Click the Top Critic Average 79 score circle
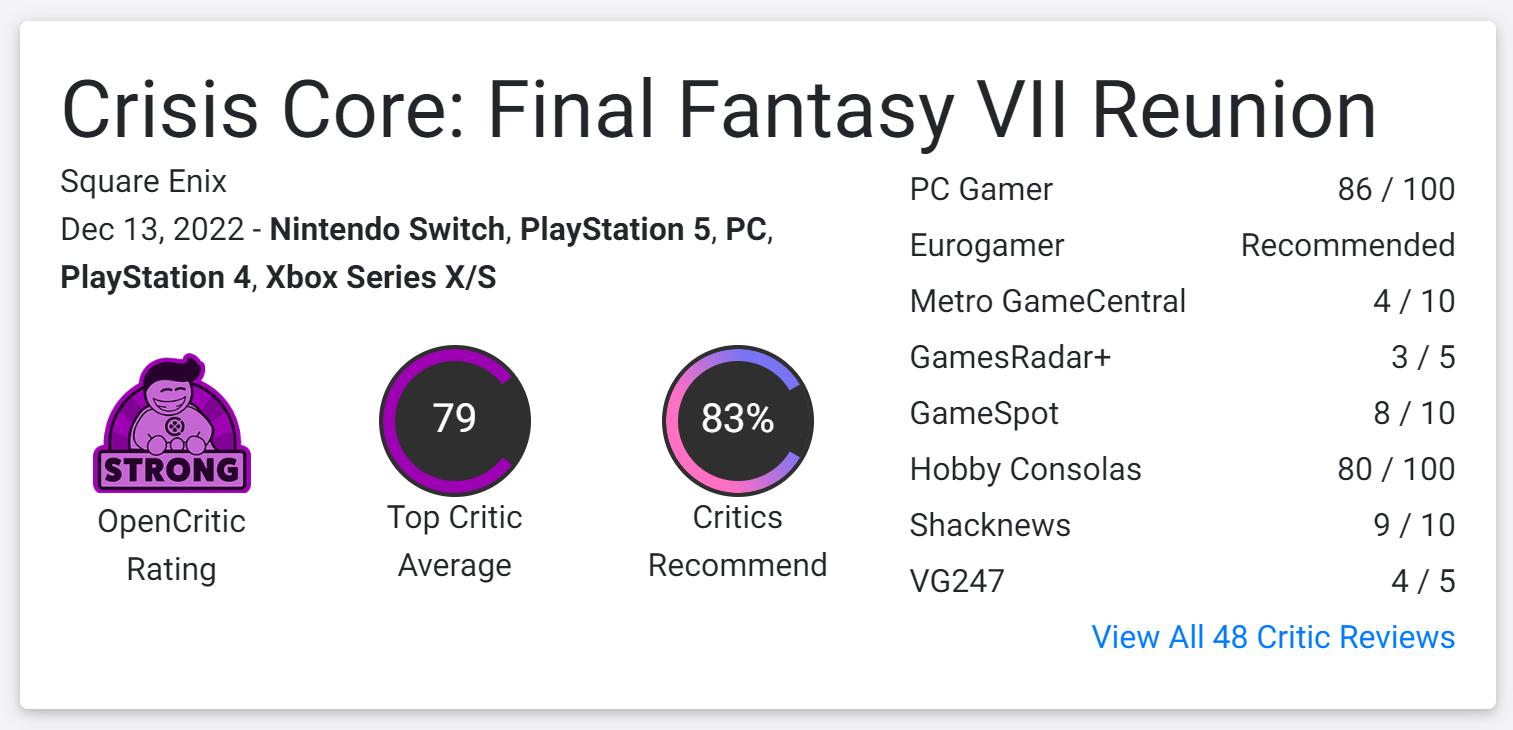This screenshot has width=1513, height=730. pos(454,419)
